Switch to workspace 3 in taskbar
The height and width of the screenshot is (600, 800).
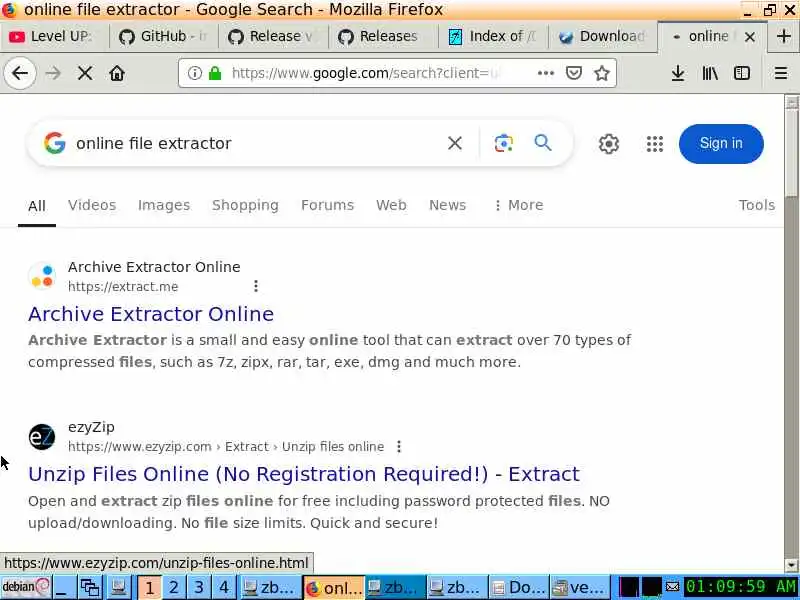coord(198,587)
